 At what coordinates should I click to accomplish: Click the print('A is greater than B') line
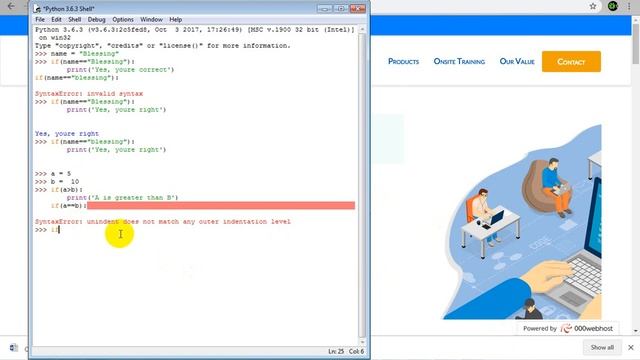click(x=122, y=198)
